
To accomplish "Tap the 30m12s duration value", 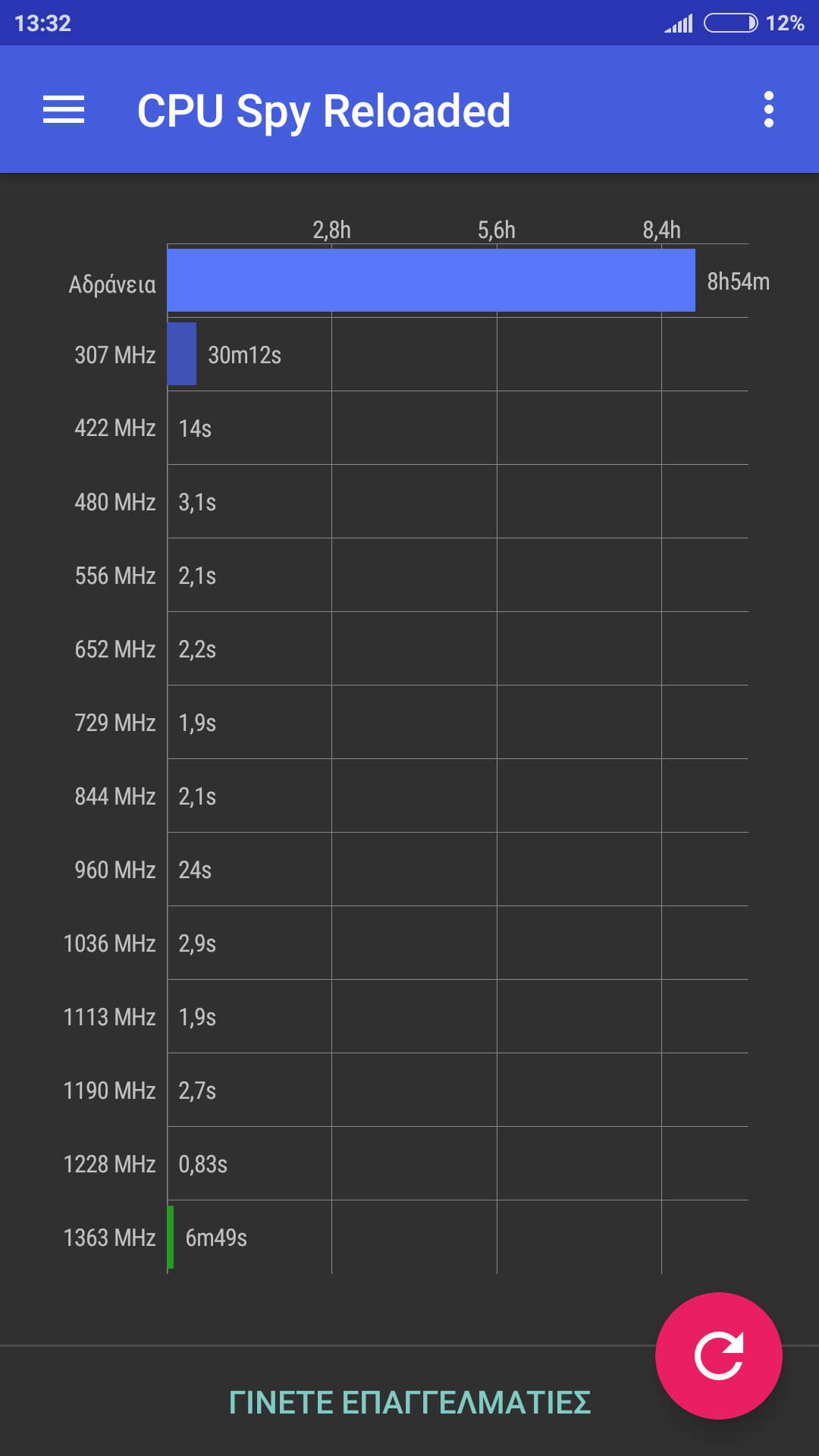I will (x=244, y=355).
